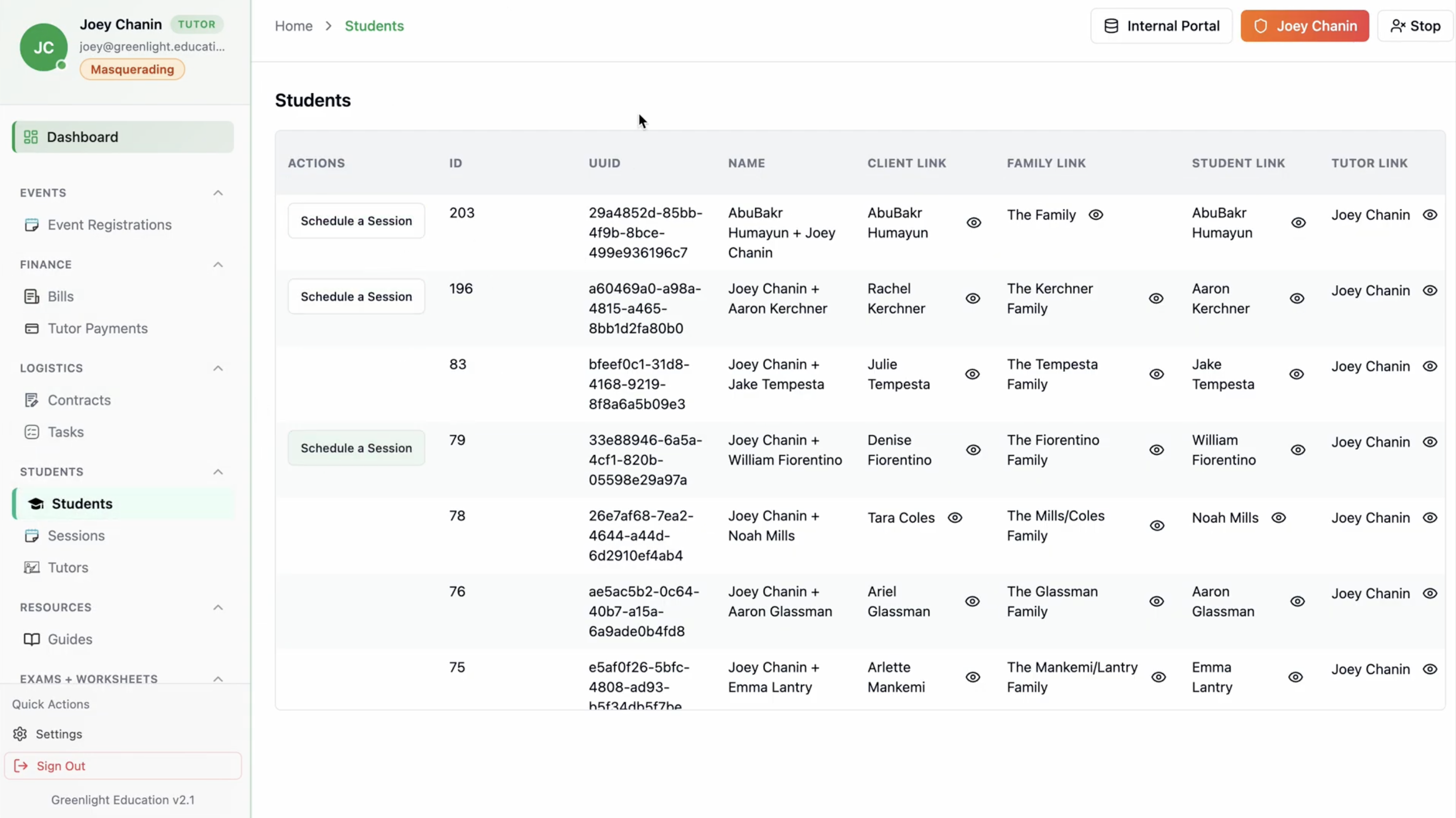Collapse the Logistics sidebar section
This screenshot has width=1456, height=818.
click(x=218, y=368)
